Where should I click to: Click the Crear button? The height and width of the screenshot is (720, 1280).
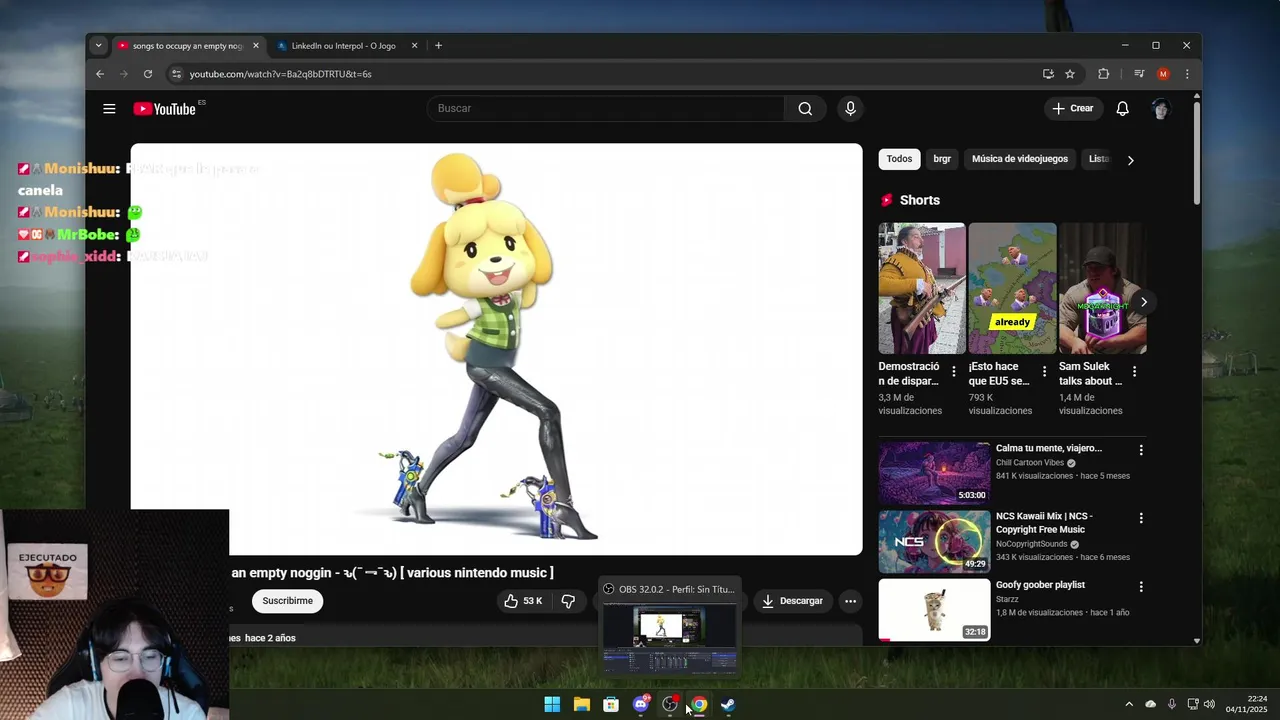tap(1073, 109)
